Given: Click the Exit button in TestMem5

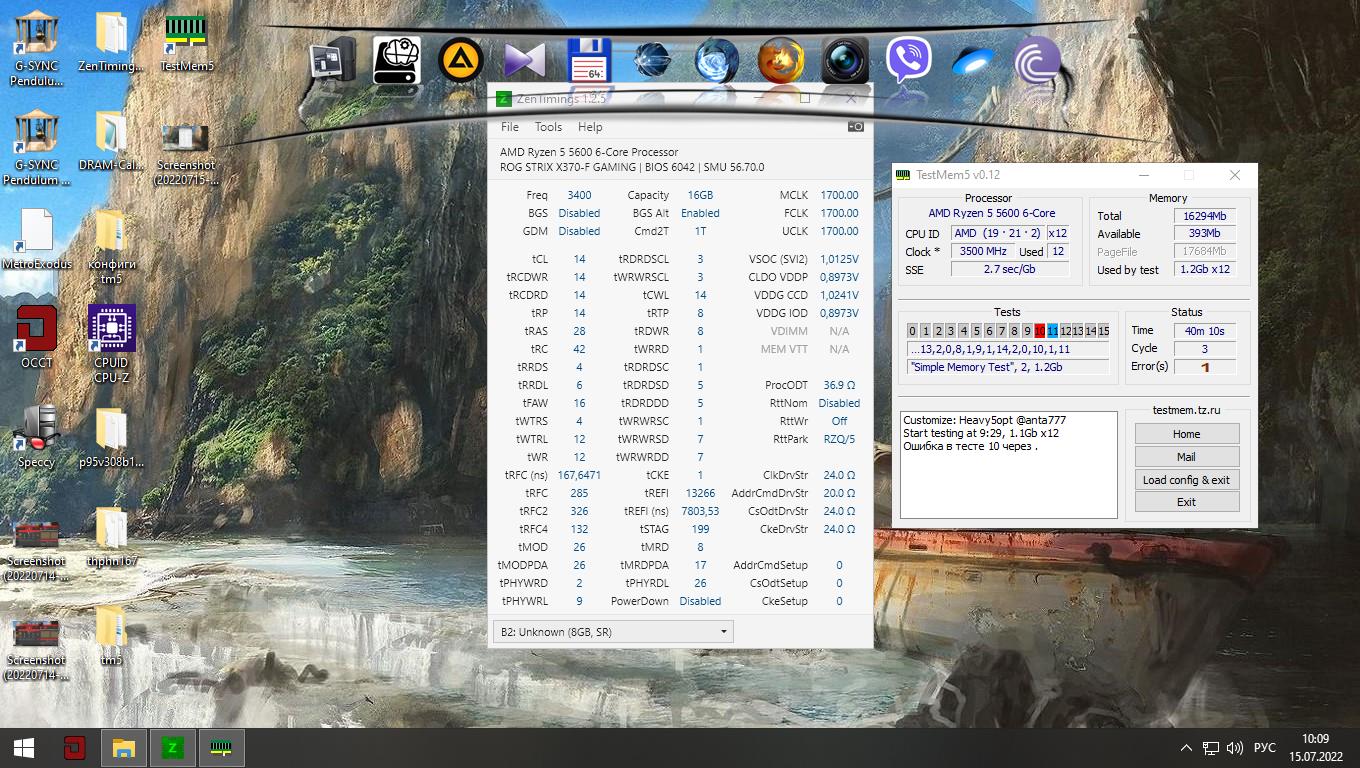Looking at the screenshot, I should 1186,502.
